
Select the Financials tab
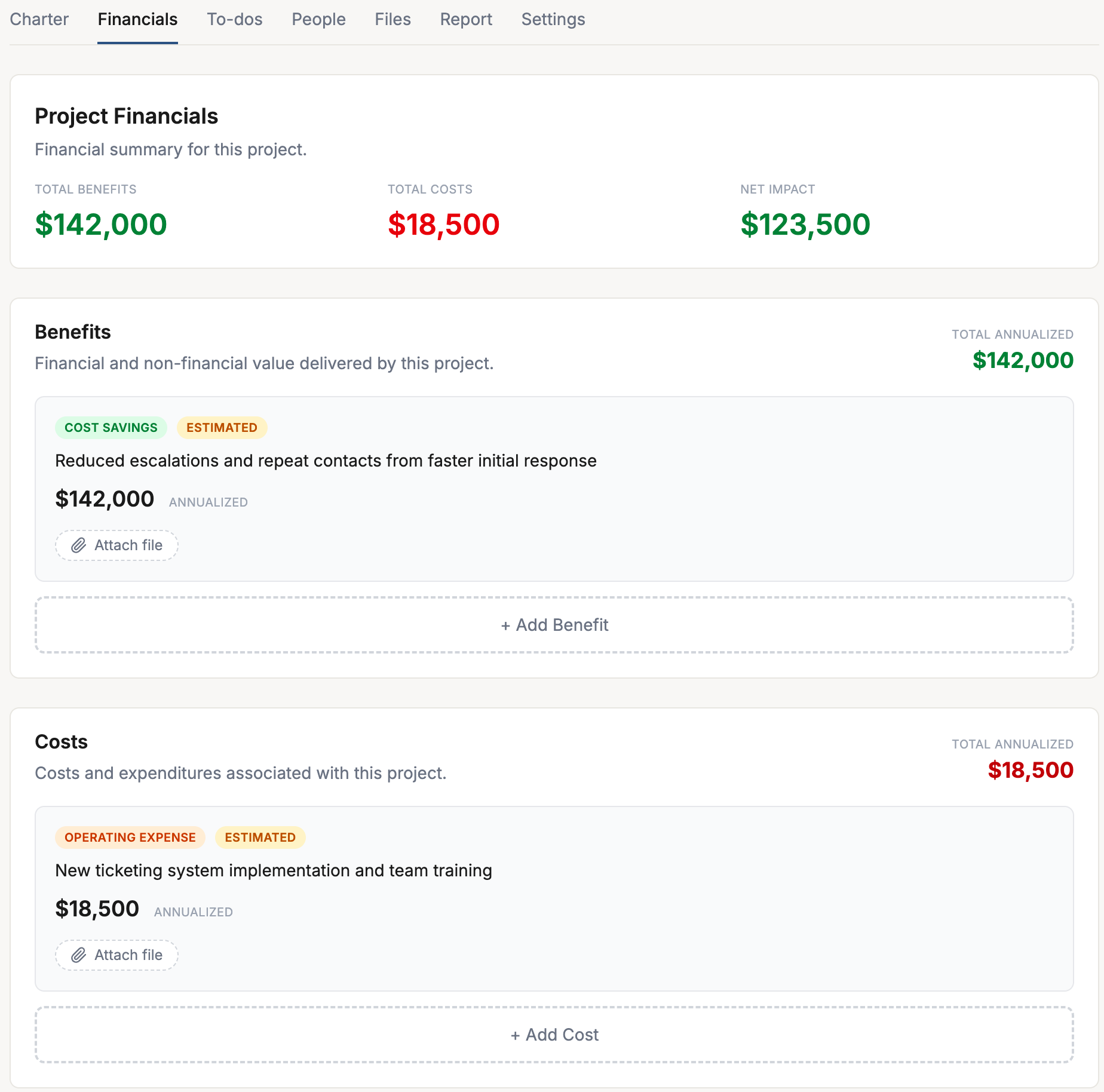(x=137, y=20)
